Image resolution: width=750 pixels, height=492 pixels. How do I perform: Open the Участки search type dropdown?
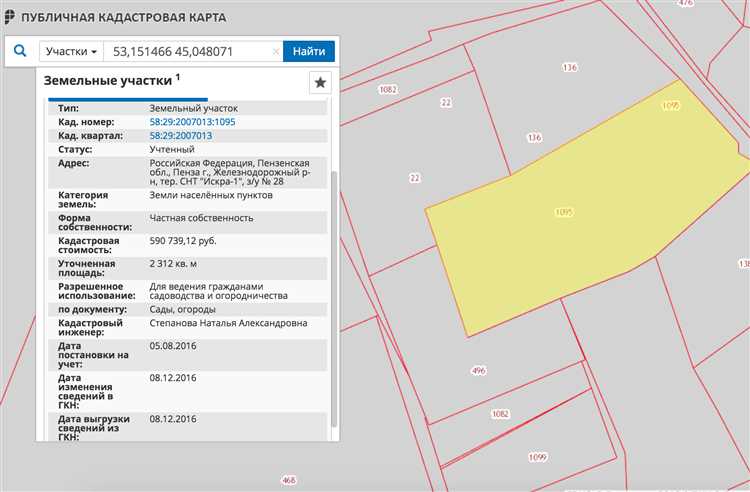click(x=71, y=51)
